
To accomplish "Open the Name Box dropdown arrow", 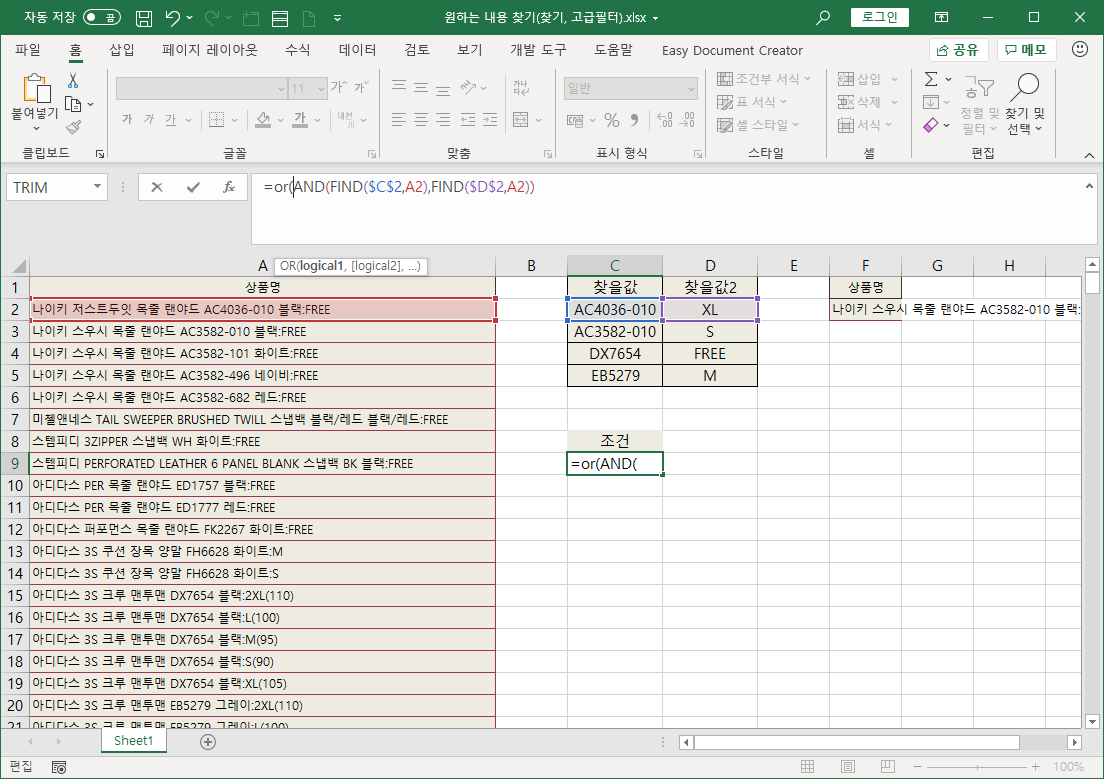I will pyautogui.click(x=97, y=187).
